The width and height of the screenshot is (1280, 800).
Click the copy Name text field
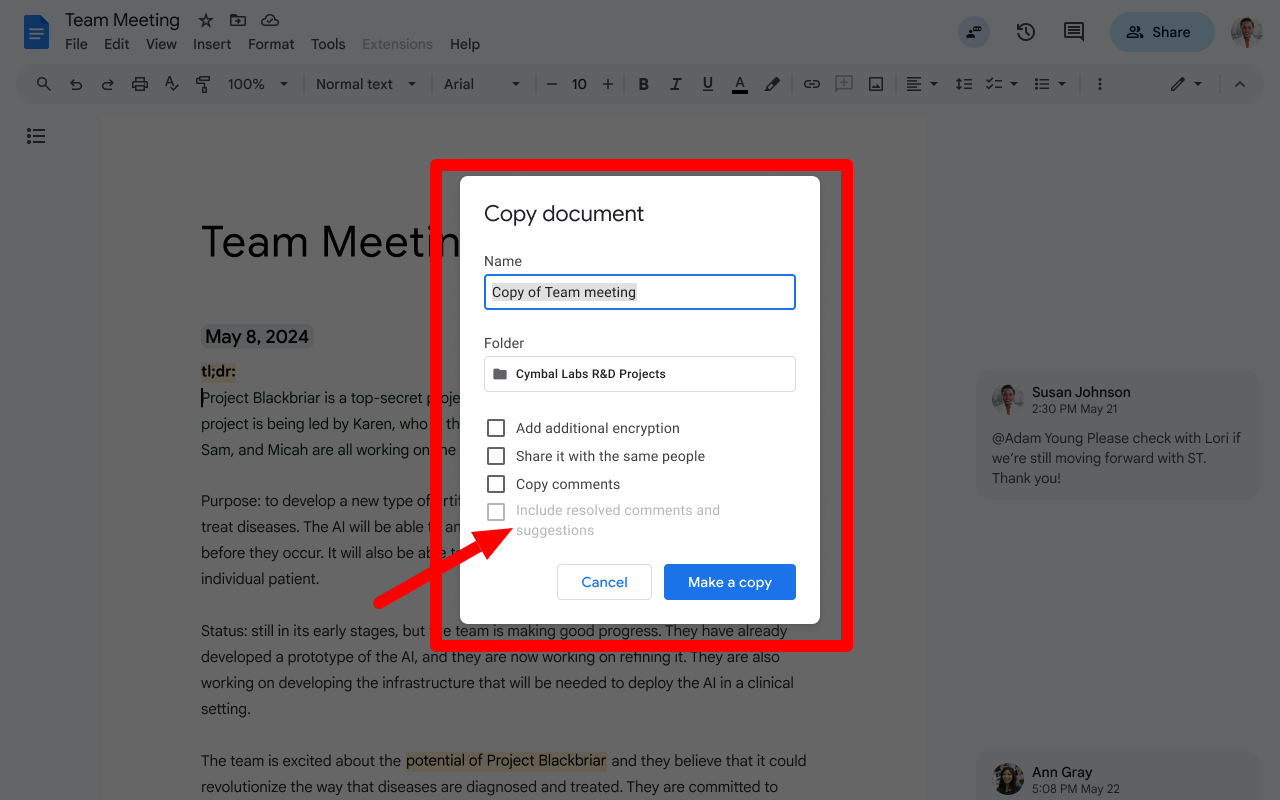pyautogui.click(x=640, y=292)
